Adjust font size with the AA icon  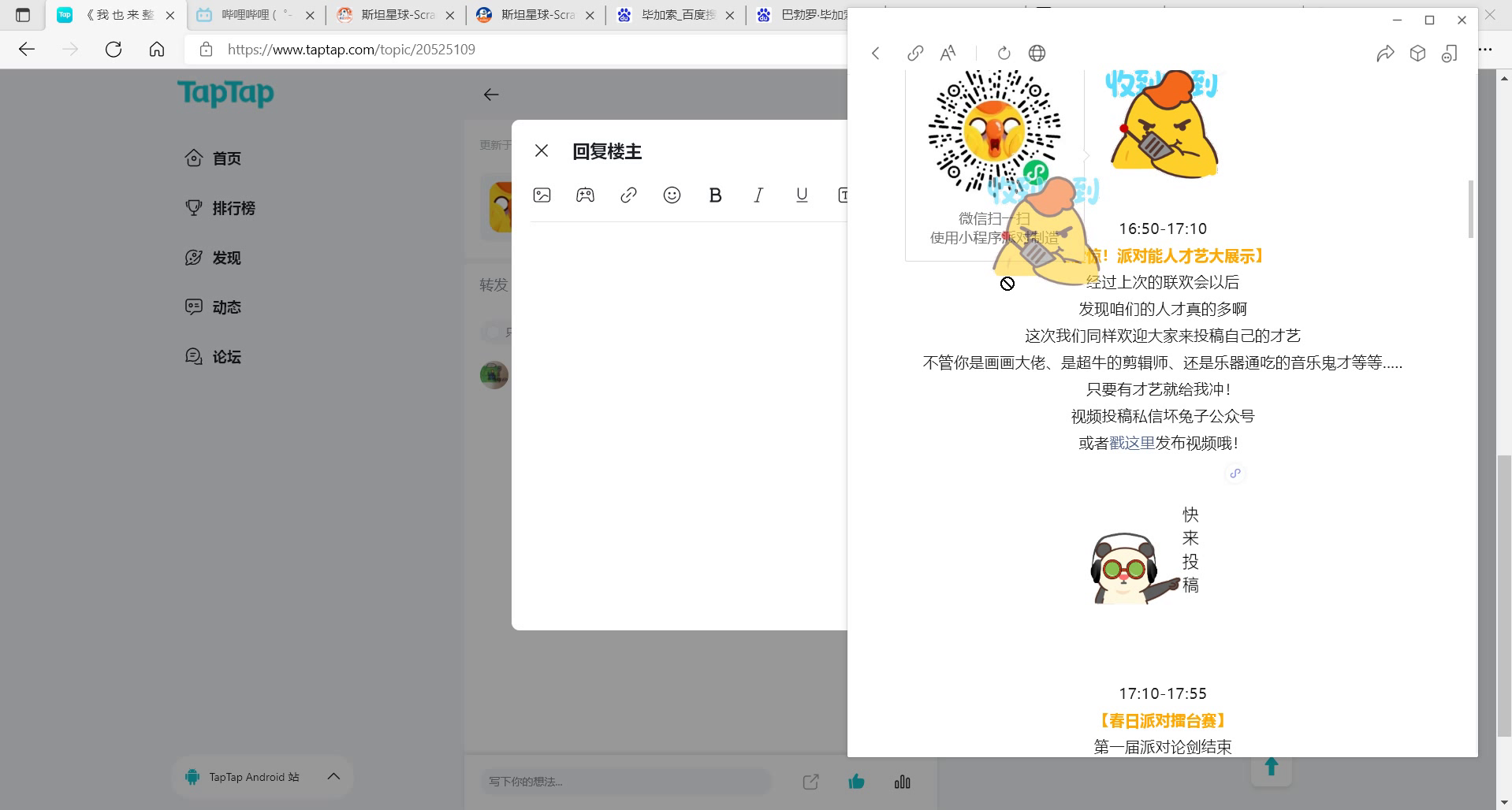coord(948,54)
